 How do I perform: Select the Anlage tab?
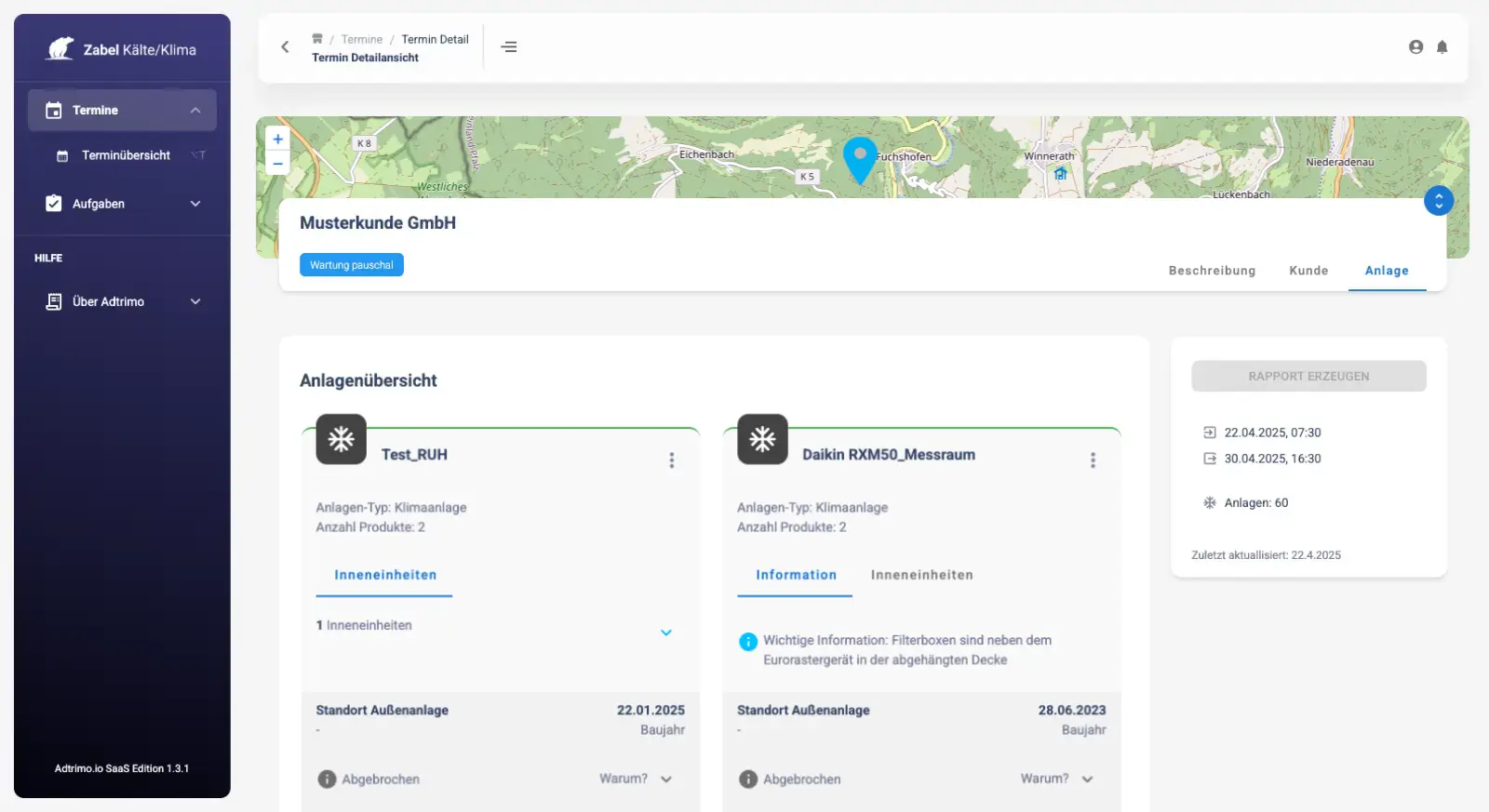(x=1387, y=271)
